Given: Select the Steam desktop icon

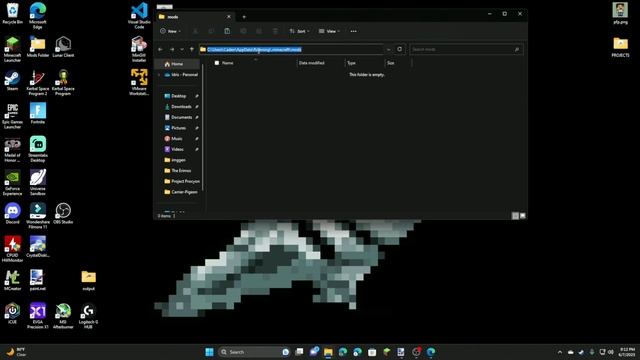Looking at the screenshot, I should (x=12, y=80).
